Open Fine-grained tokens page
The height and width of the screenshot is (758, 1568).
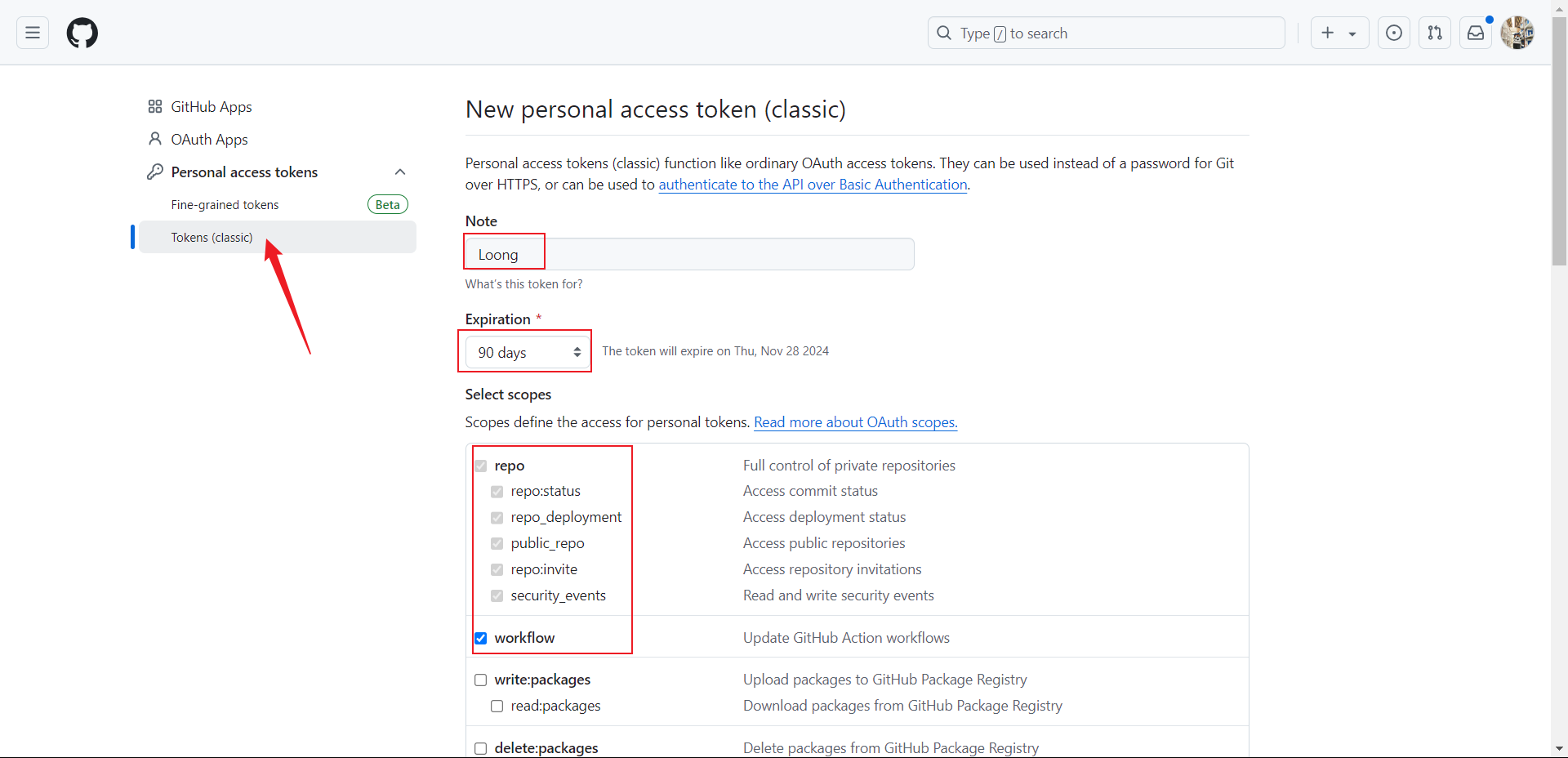225,205
